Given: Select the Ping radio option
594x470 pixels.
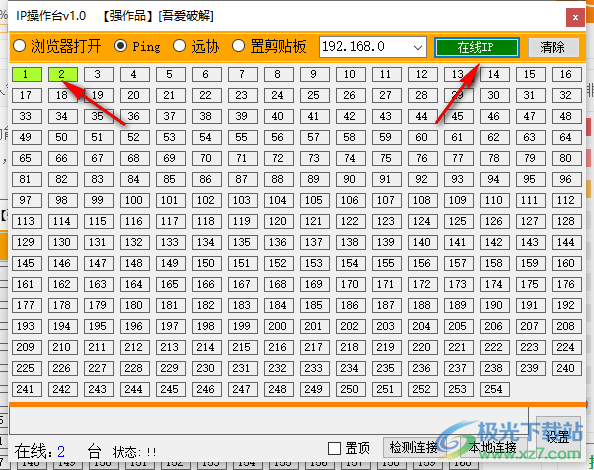Looking at the screenshot, I should pos(137,46).
